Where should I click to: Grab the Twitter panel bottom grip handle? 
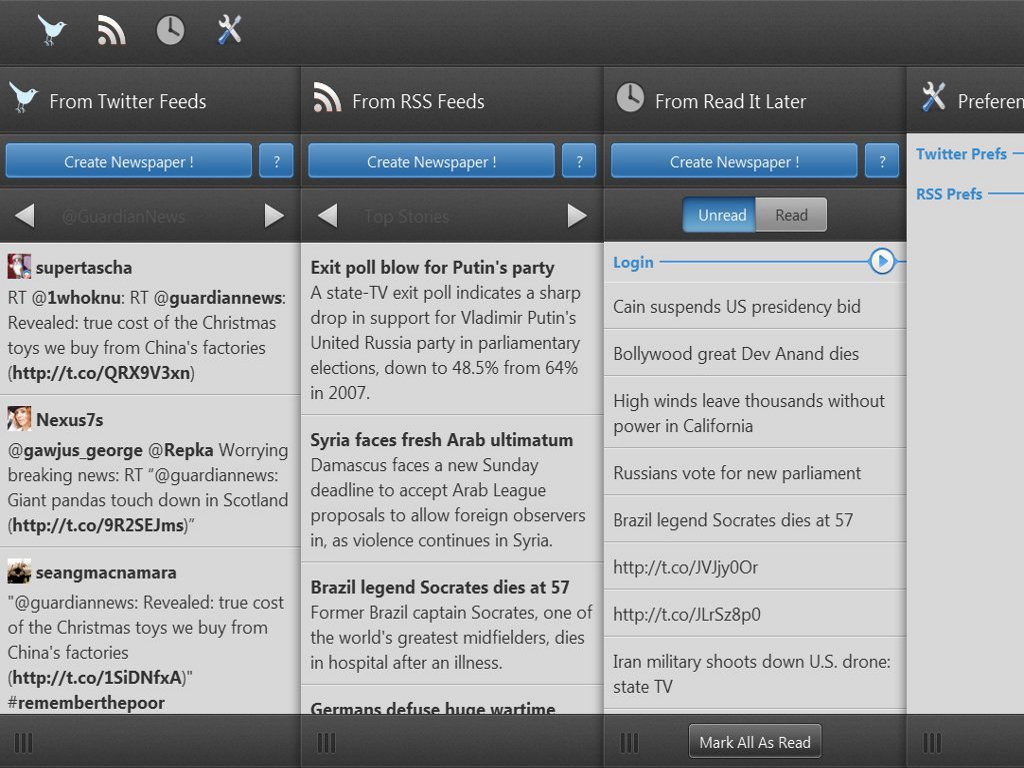pos(24,742)
